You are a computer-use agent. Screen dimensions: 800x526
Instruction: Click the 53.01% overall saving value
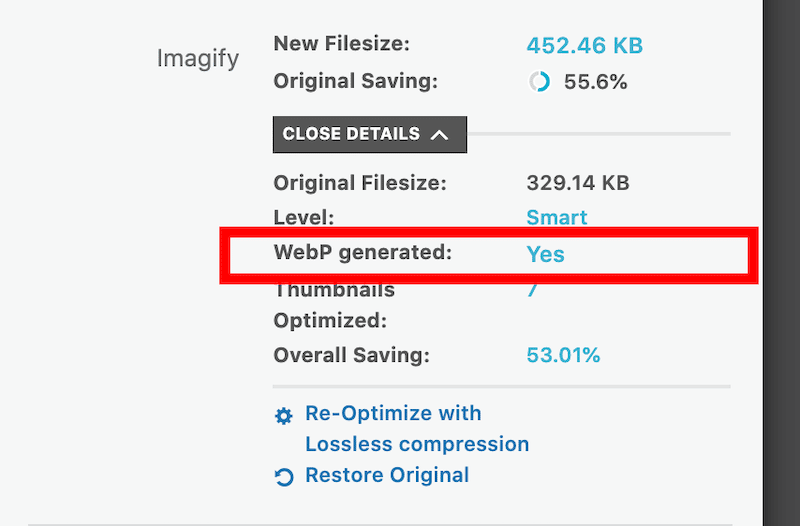563,355
